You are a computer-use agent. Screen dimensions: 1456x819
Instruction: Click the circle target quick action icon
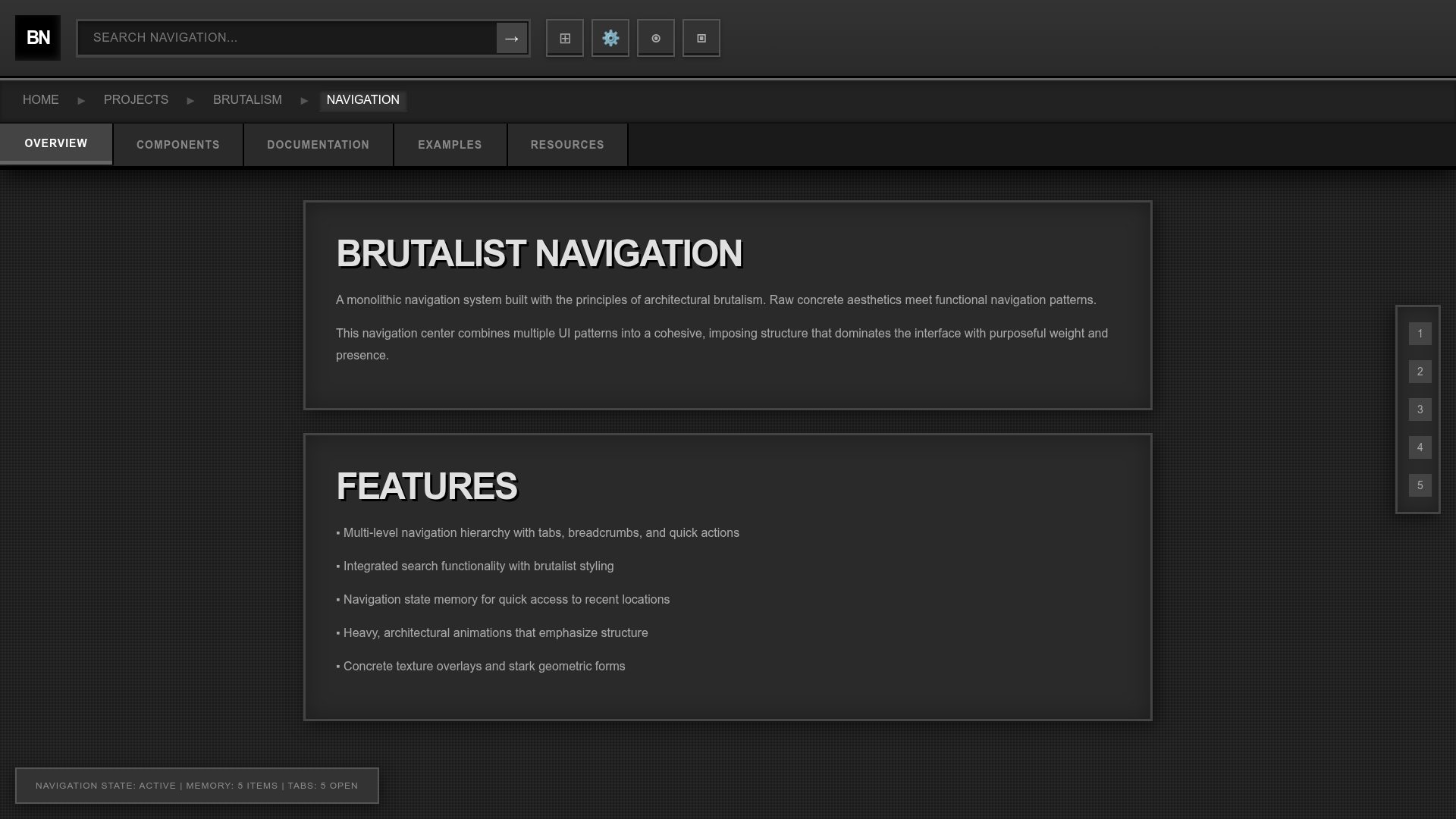(656, 38)
